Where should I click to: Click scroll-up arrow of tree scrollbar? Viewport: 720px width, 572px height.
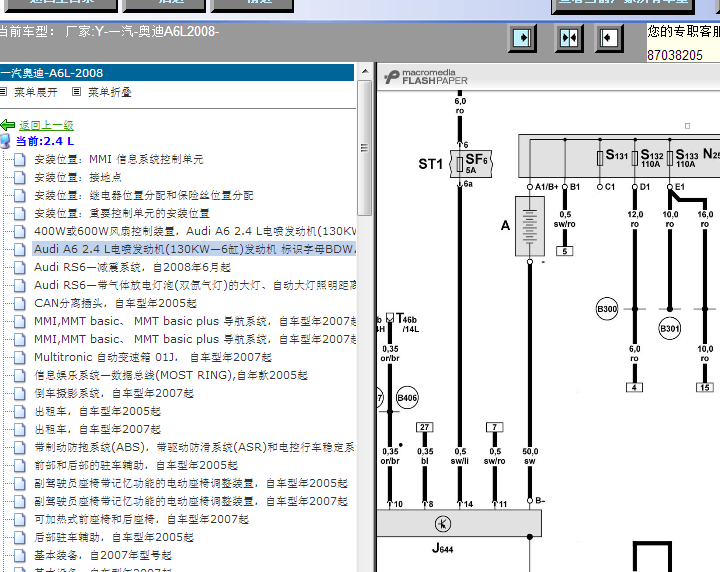pos(365,71)
